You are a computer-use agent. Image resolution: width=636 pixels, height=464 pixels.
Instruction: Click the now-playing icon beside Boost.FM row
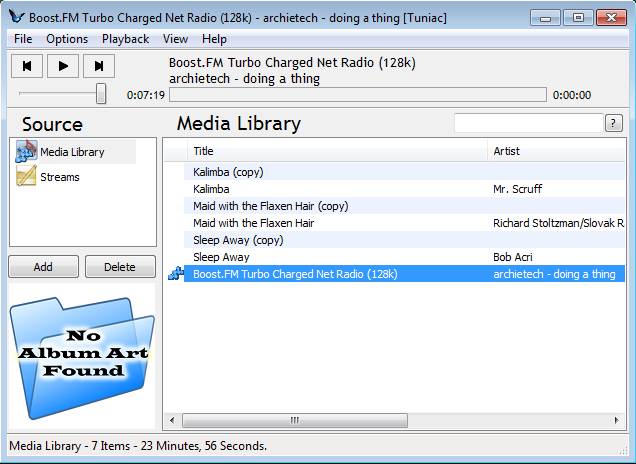[x=176, y=274]
